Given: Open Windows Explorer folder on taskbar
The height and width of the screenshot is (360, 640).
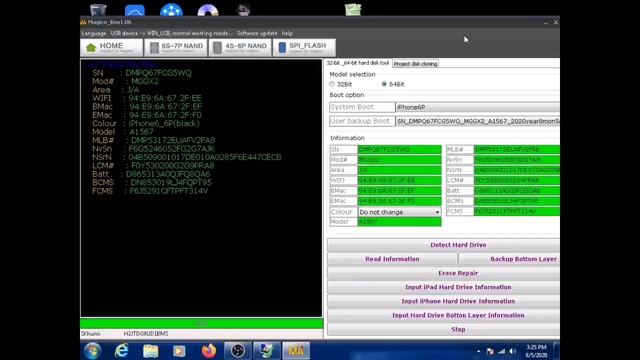Looking at the screenshot, I should point(151,351).
